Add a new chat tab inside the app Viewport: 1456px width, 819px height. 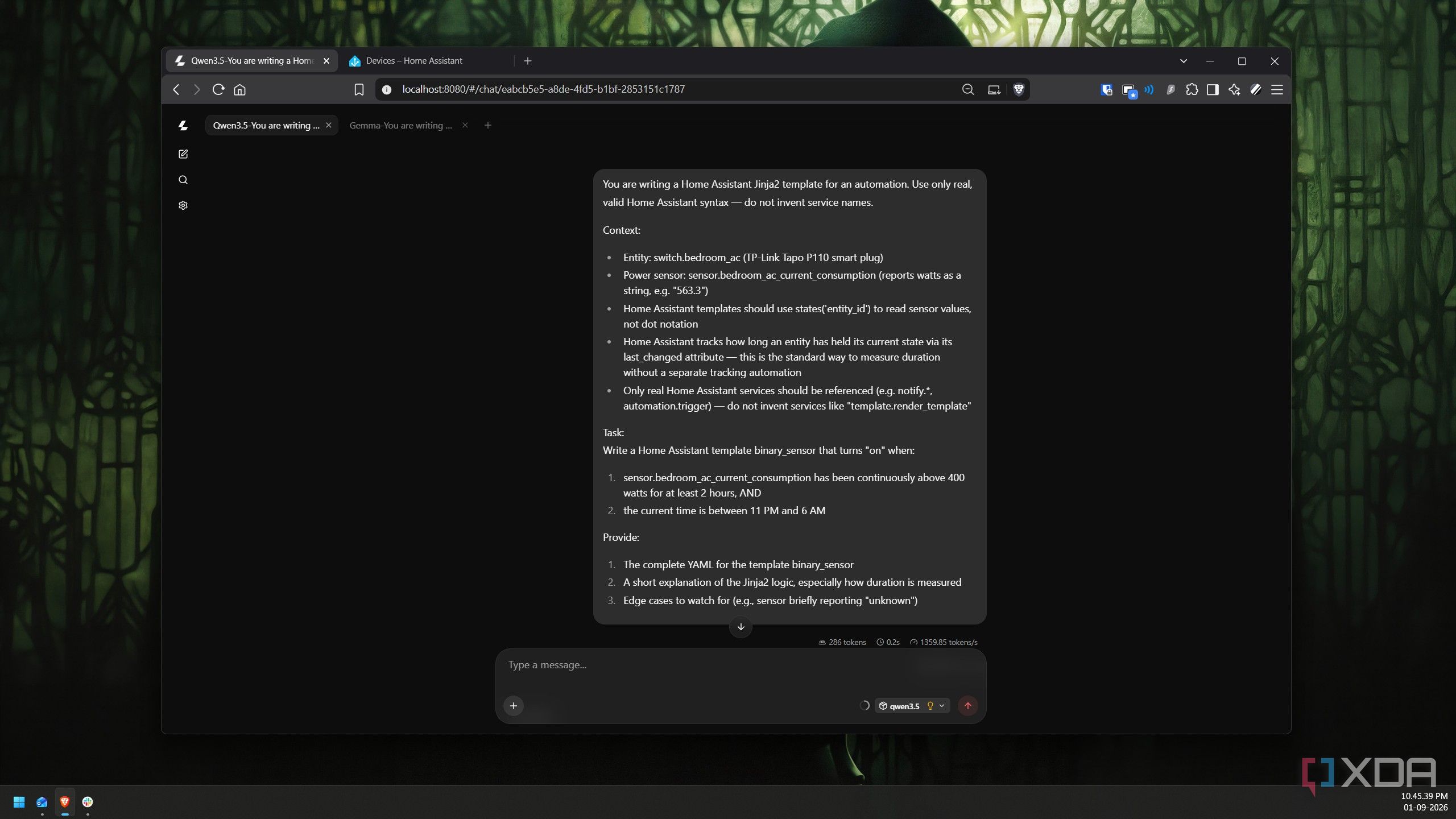(x=487, y=125)
